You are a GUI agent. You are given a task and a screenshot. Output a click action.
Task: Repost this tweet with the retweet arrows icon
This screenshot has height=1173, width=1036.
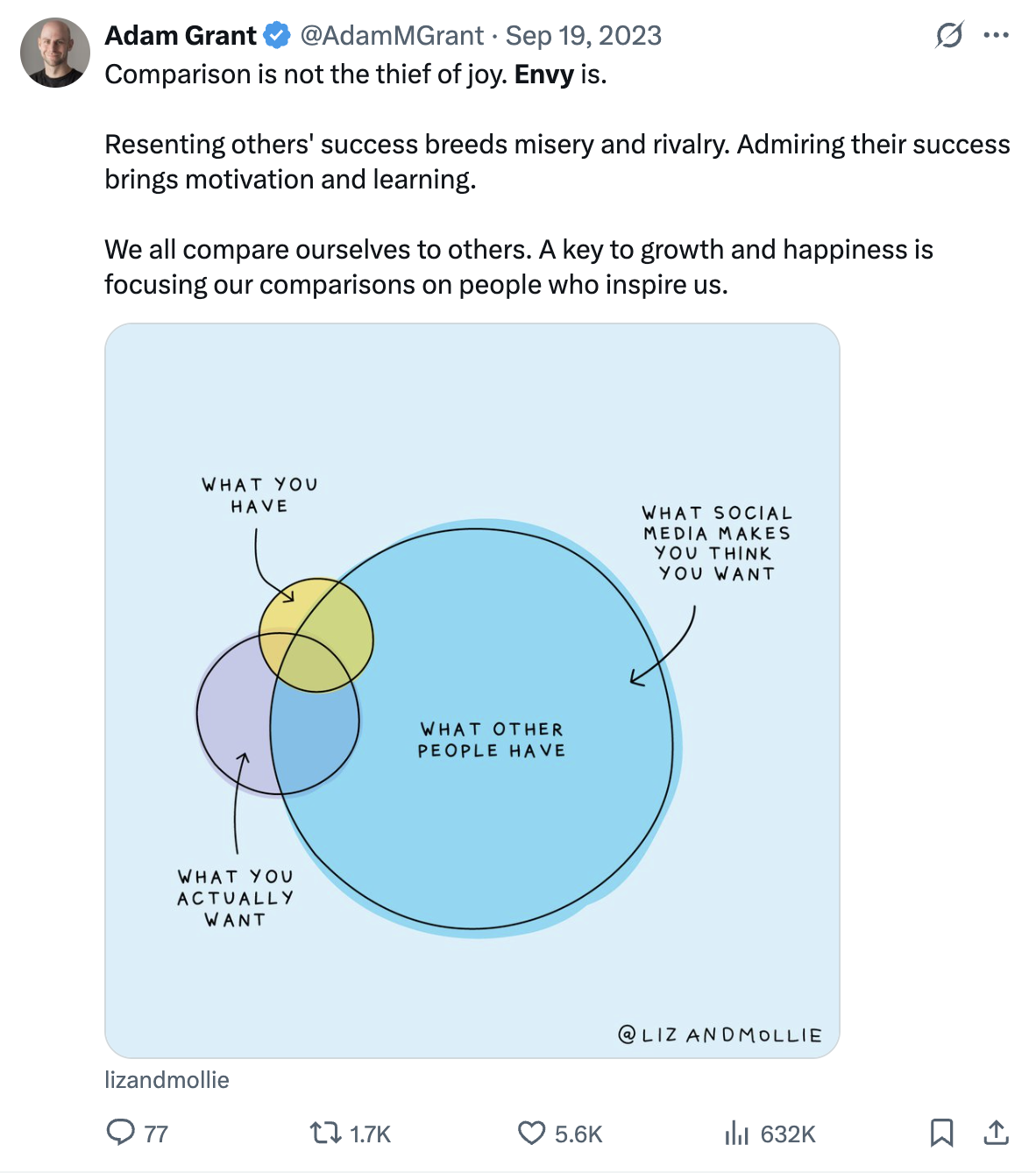click(x=326, y=1133)
